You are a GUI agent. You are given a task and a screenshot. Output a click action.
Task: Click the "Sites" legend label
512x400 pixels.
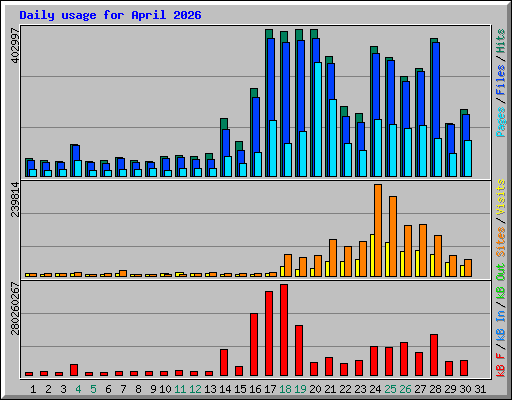(501, 242)
